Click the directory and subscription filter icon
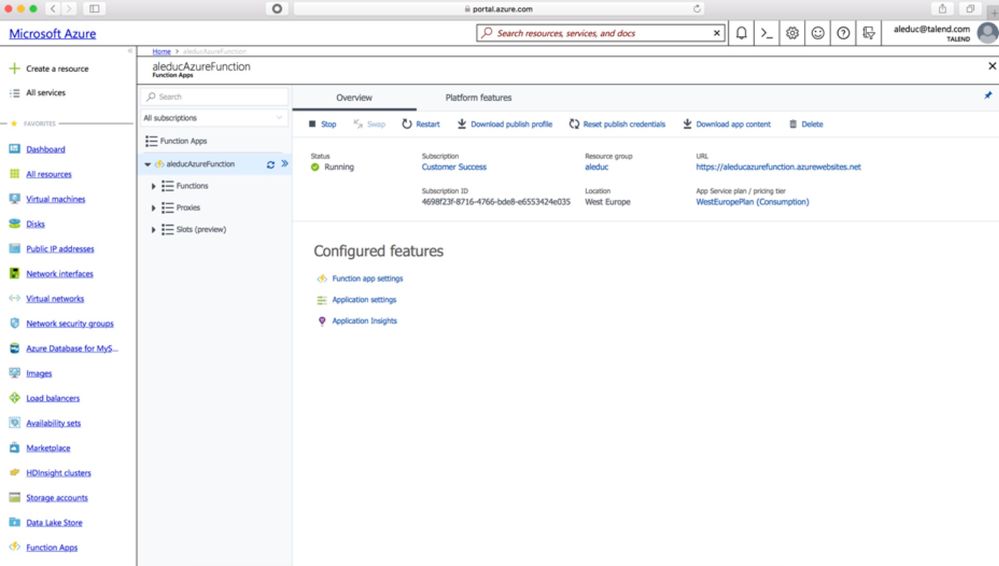This screenshot has height=566, width=999. (868, 33)
